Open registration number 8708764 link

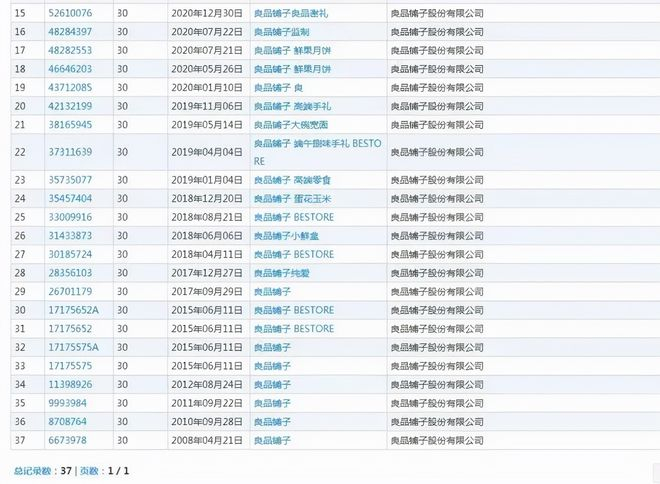point(67,422)
